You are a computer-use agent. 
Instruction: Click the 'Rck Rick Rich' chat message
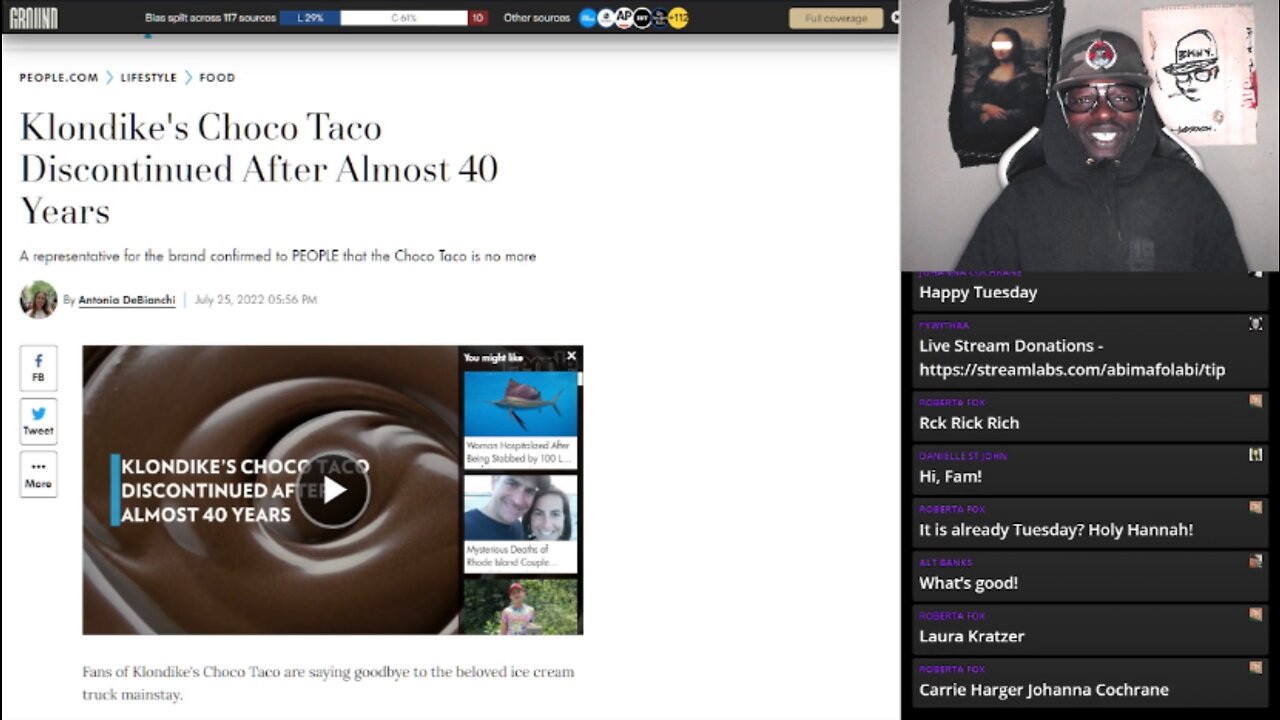[x=969, y=423]
